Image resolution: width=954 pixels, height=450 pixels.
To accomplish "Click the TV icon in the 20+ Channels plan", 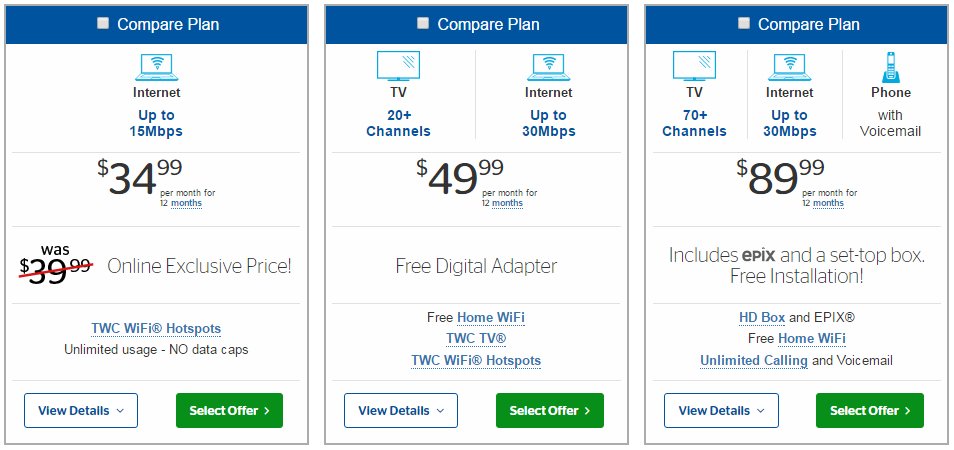I will [x=399, y=66].
